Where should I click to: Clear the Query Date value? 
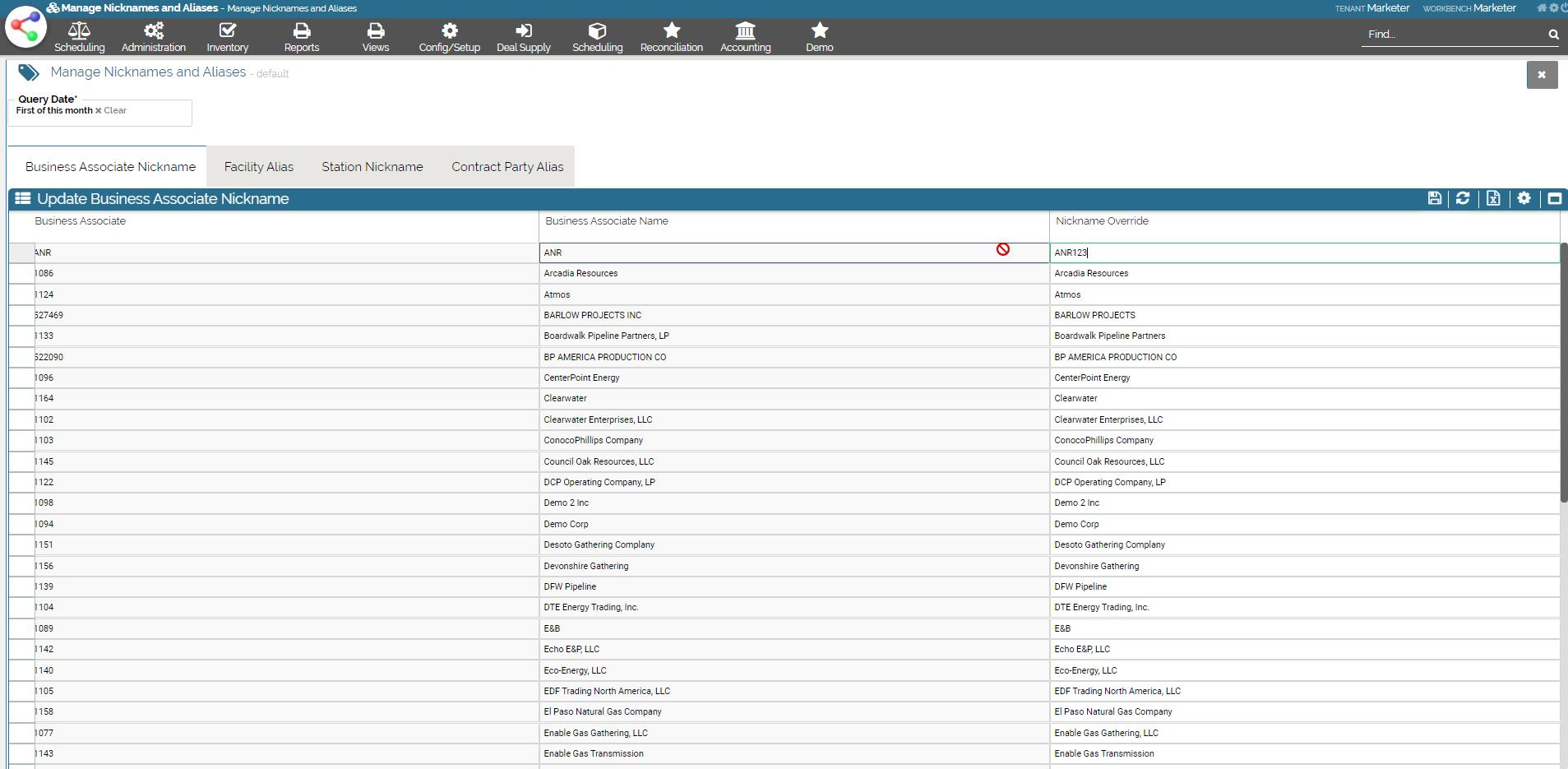tap(110, 110)
